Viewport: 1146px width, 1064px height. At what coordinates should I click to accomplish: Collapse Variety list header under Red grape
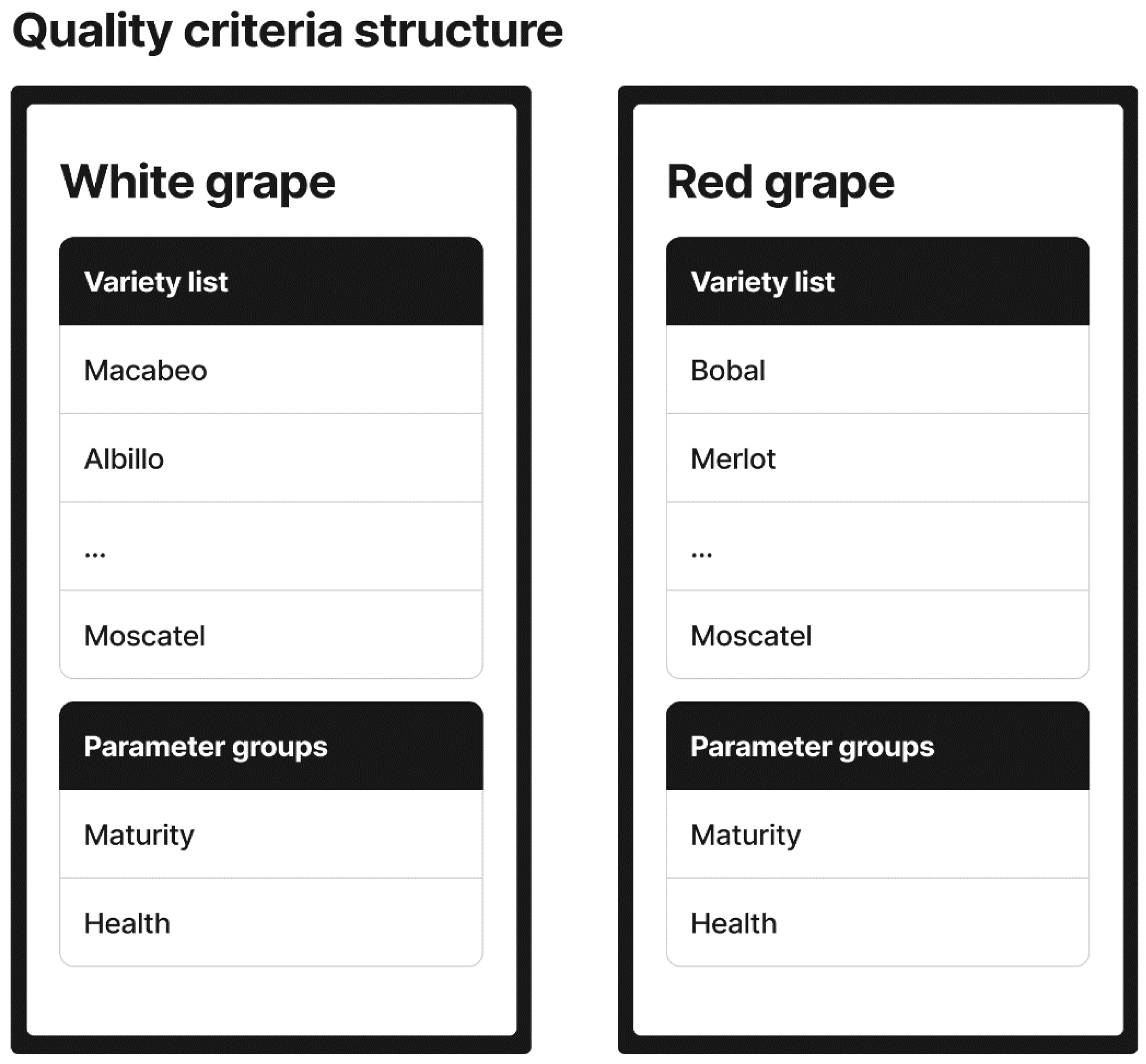click(x=877, y=282)
